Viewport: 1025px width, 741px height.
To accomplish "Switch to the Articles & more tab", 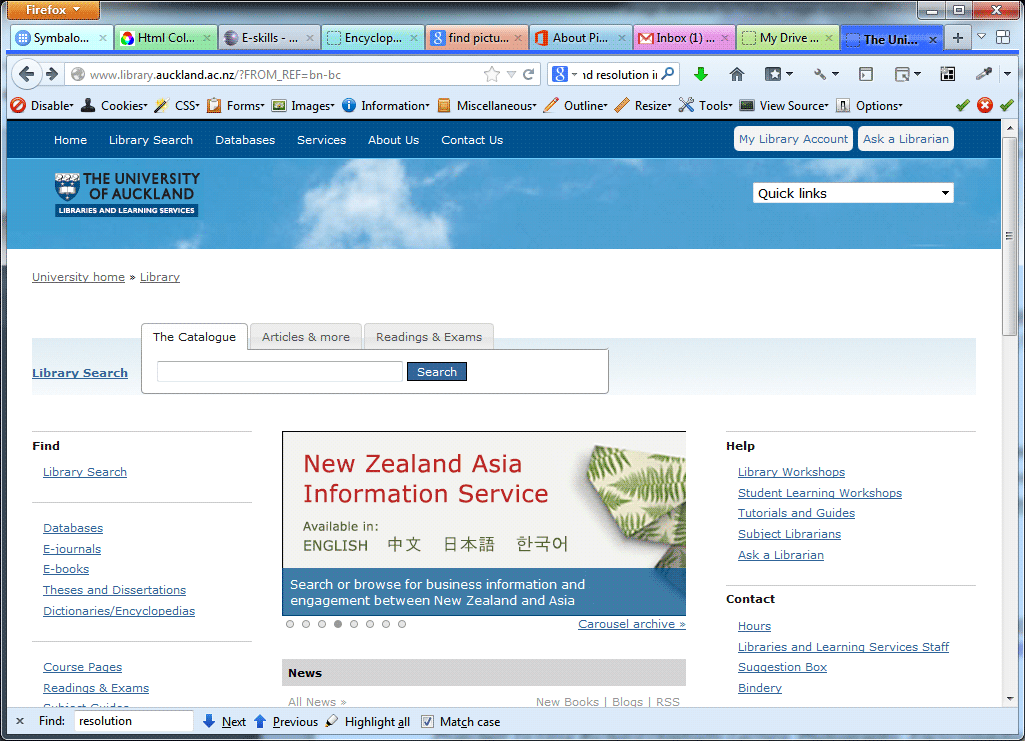I will tap(306, 337).
